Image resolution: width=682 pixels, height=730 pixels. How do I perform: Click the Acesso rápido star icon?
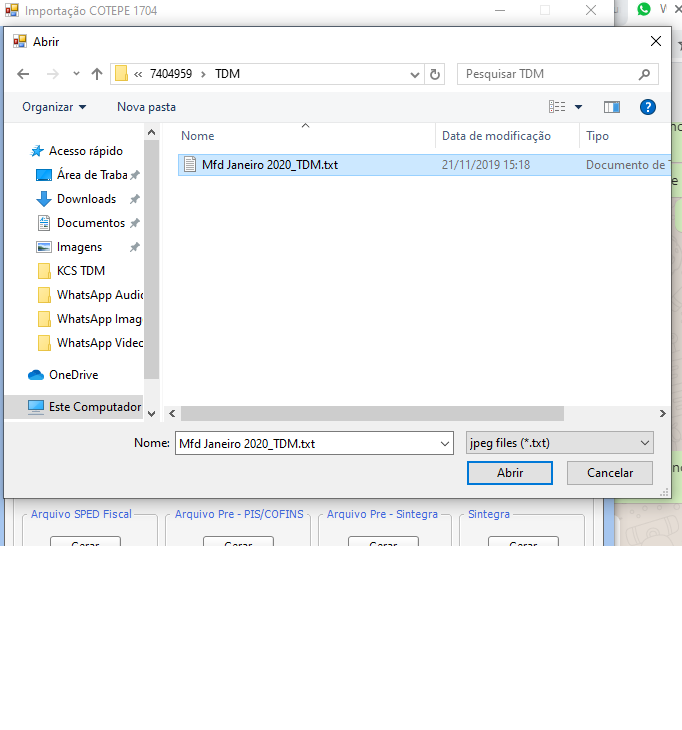point(37,151)
